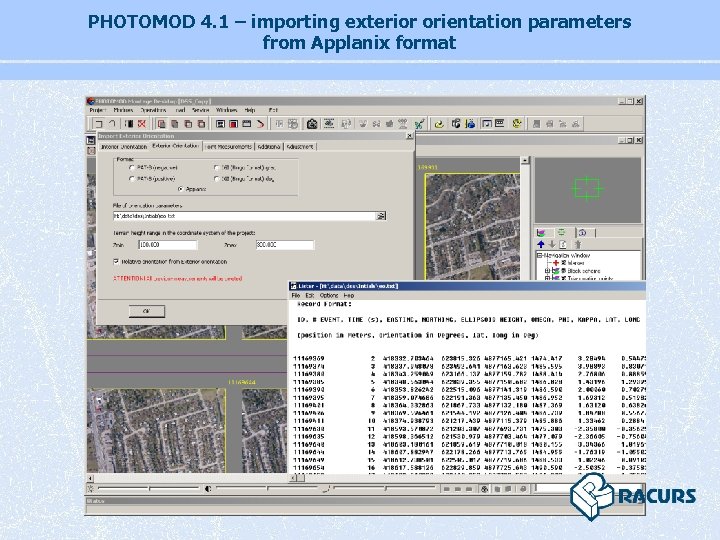Screen dimensions: 720x540
Task: Click the window-with-cursor toolbar icon
Action: tap(487, 124)
